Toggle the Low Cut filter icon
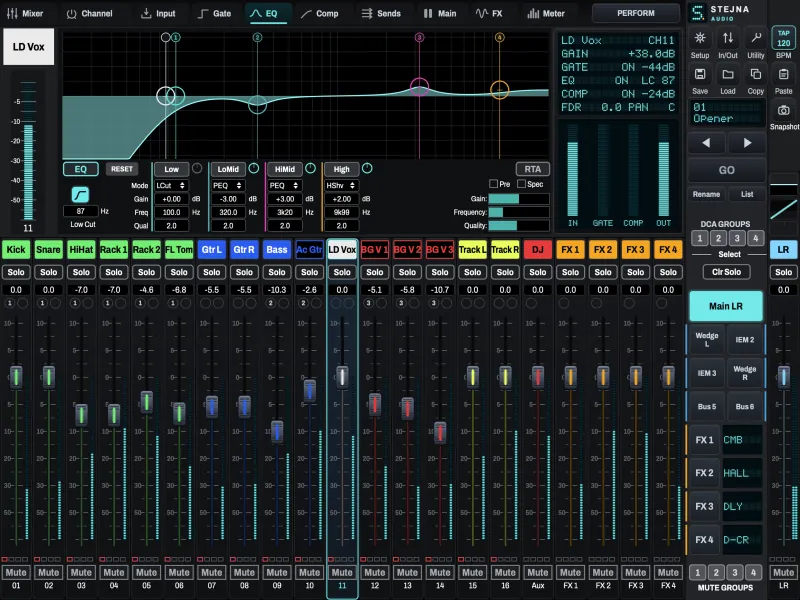The width and height of the screenshot is (800, 600). point(81,194)
